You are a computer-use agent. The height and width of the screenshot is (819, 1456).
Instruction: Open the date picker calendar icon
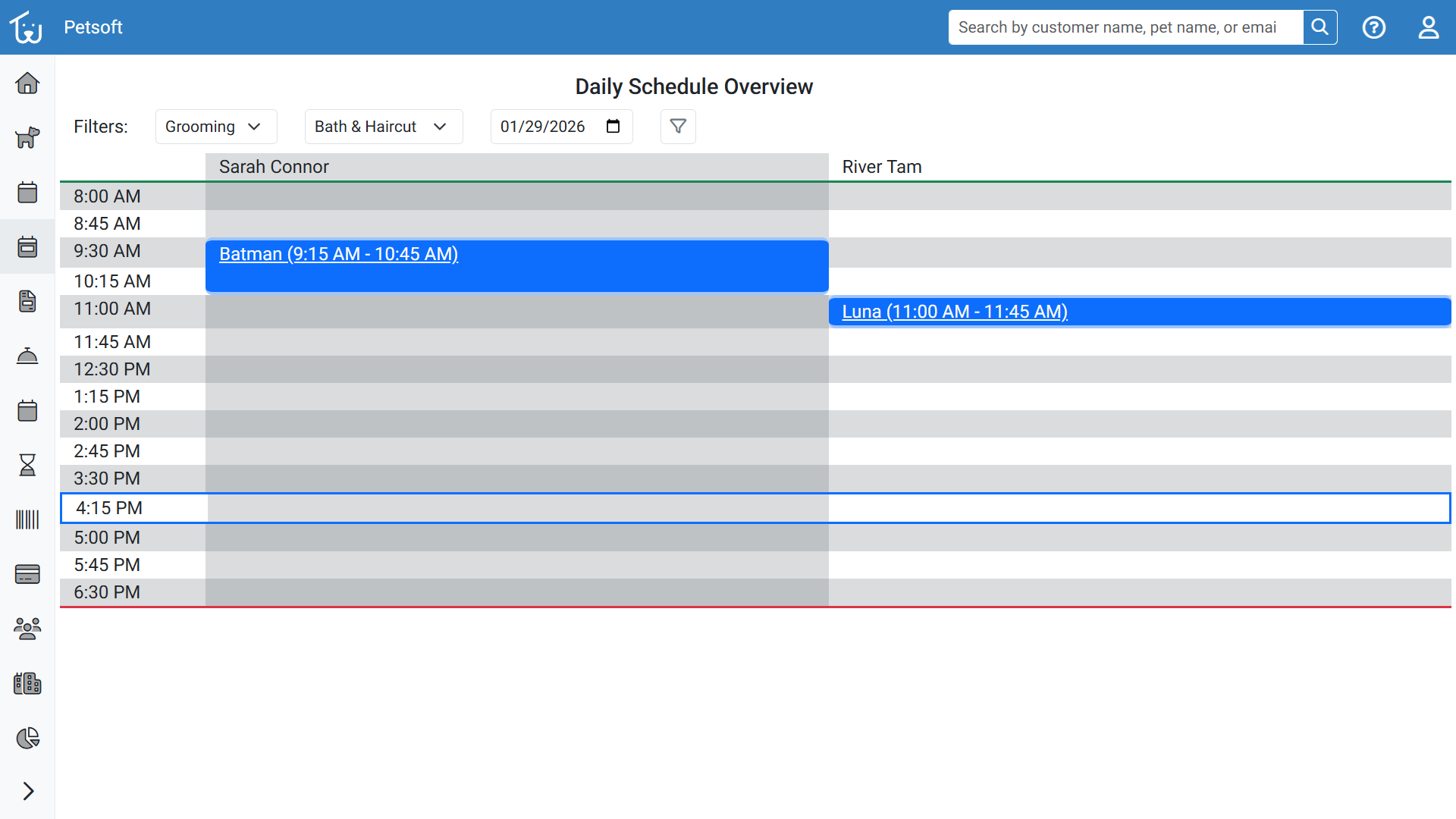click(613, 127)
